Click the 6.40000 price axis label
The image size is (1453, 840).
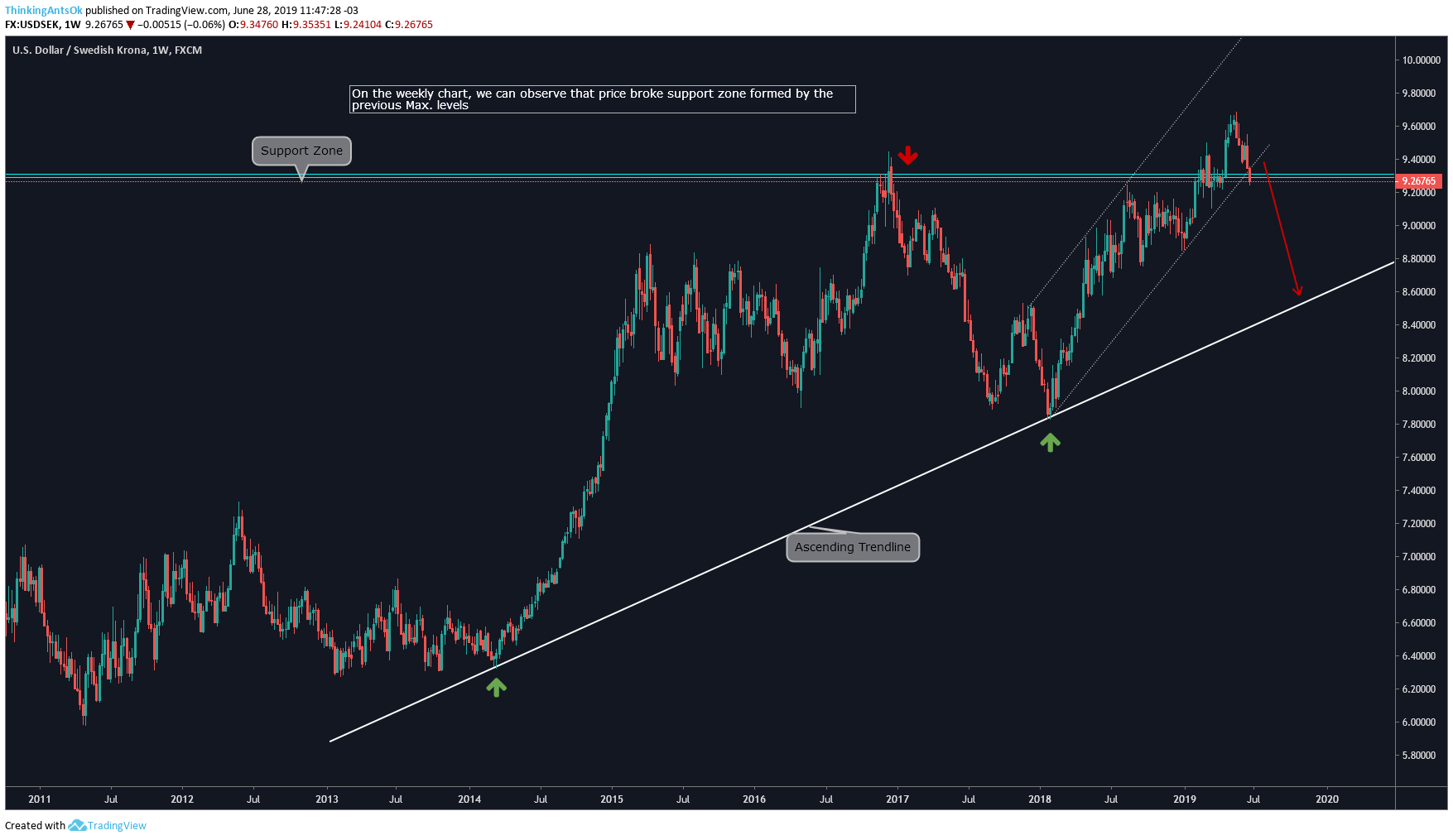[1419, 656]
